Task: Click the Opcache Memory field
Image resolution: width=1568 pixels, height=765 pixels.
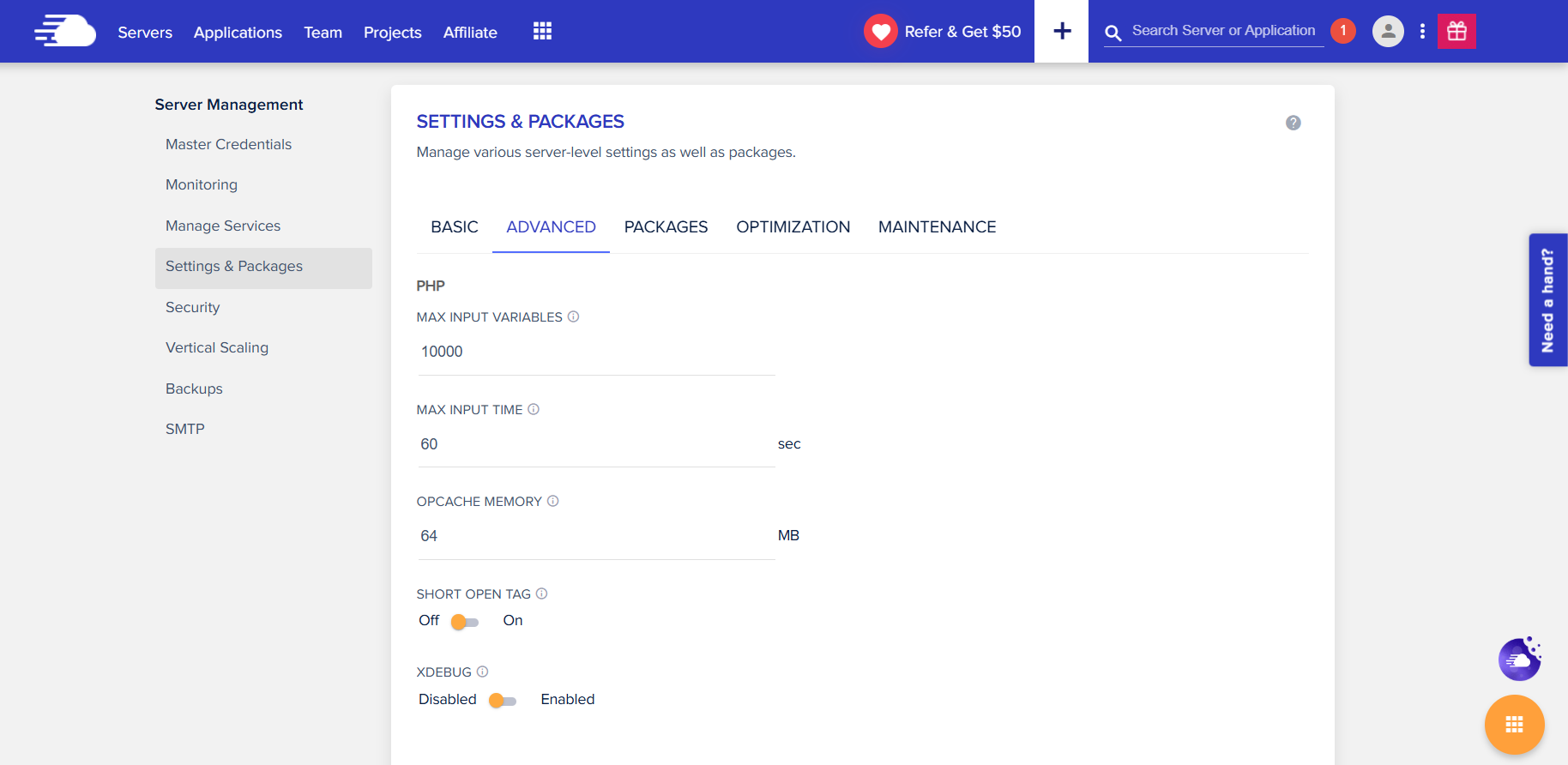Action: click(x=596, y=536)
